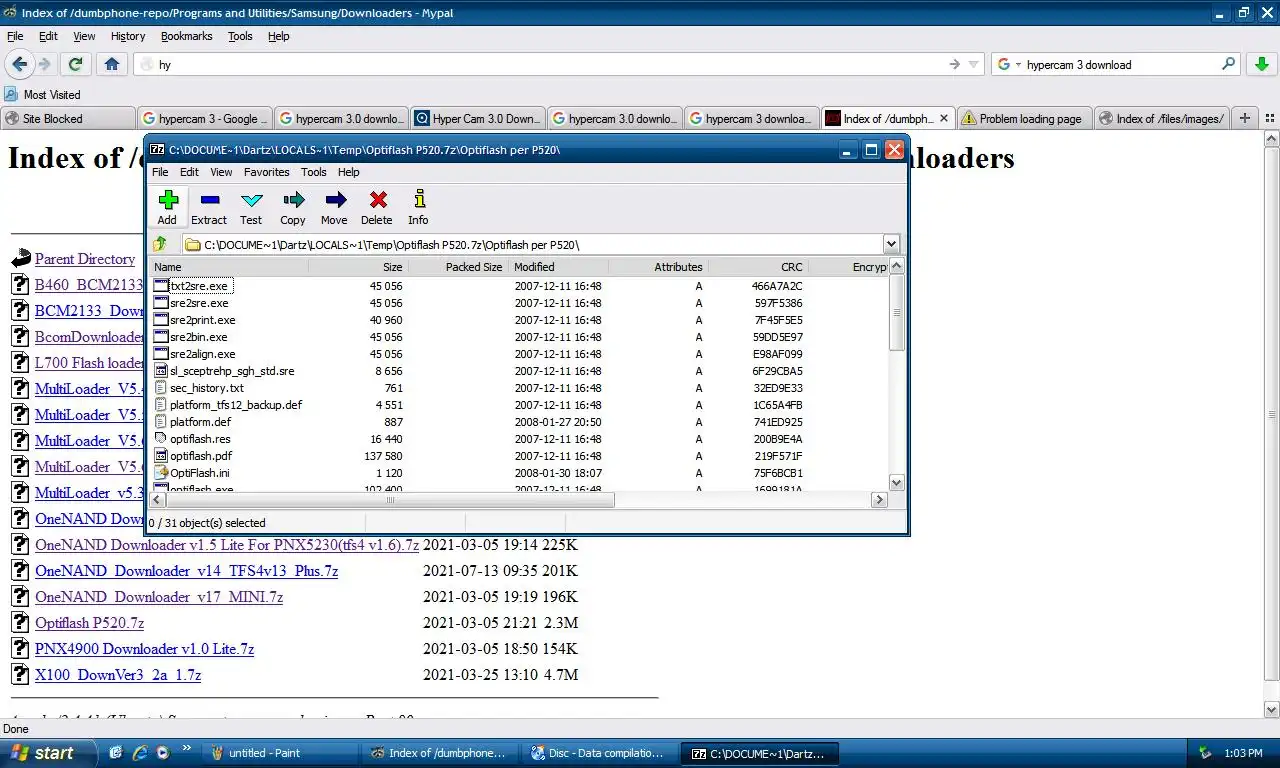Viewport: 1280px width, 768px height.
Task: Click the Most Visited bookmark button
Action: click(42, 94)
